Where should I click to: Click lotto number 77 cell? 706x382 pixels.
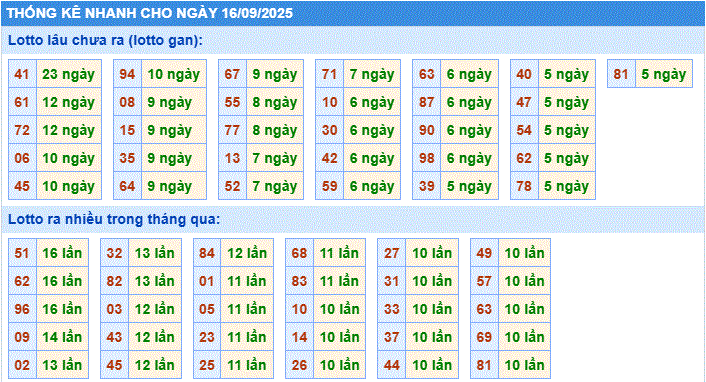[x=232, y=130]
